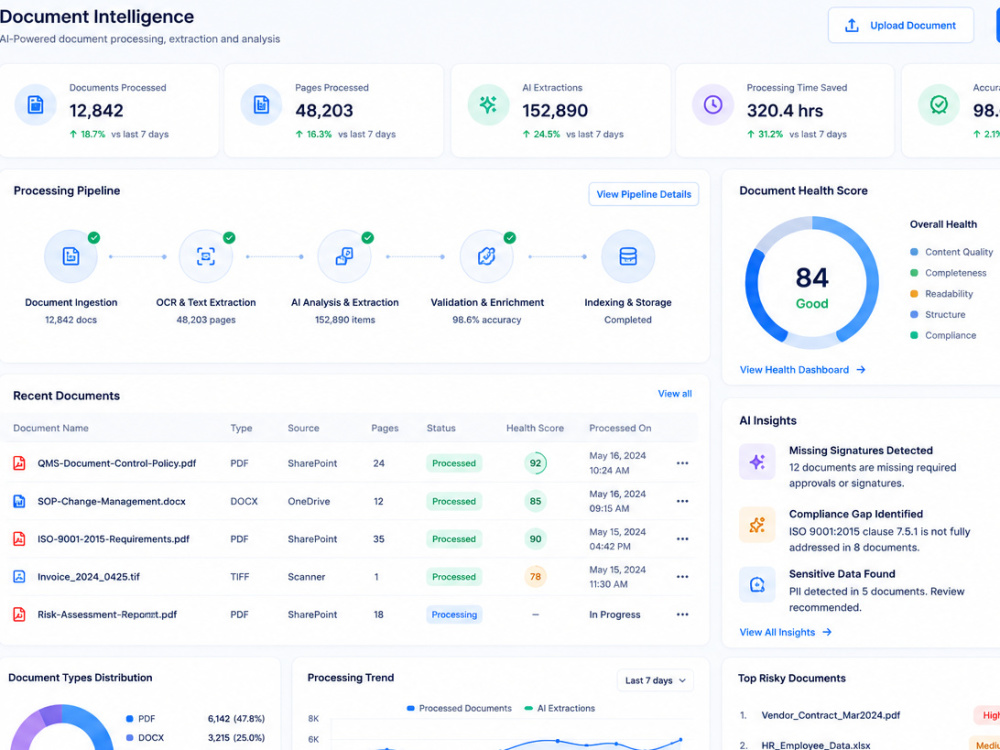This screenshot has height=750, width=1000.
Task: Click View Pipeline Details button
Action: 643,194
